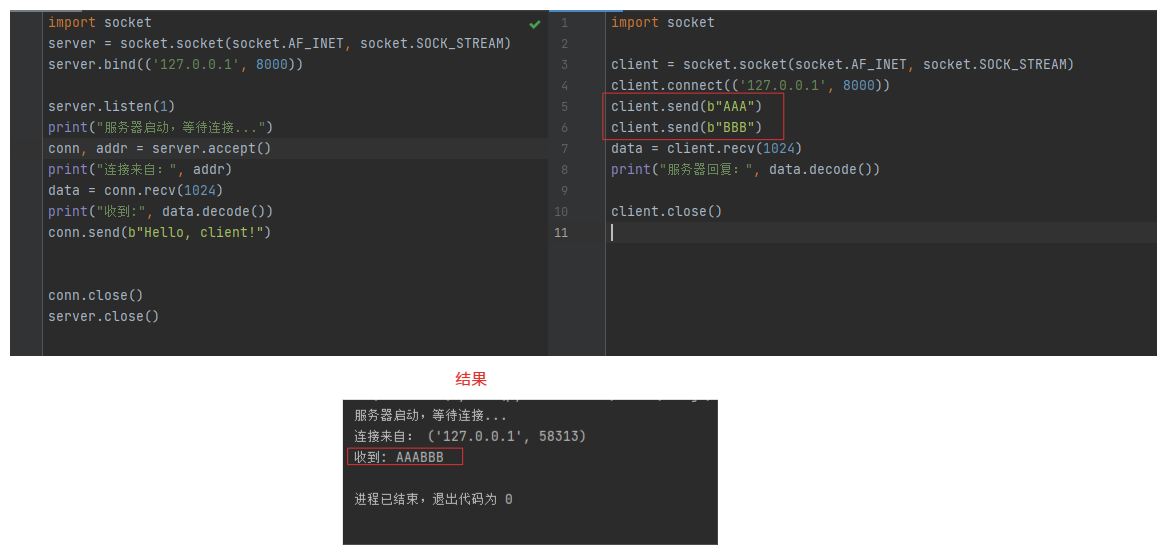The width and height of the screenshot is (1167, 554).
Task: Click line number 10 in client gutter
Action: [x=561, y=212]
